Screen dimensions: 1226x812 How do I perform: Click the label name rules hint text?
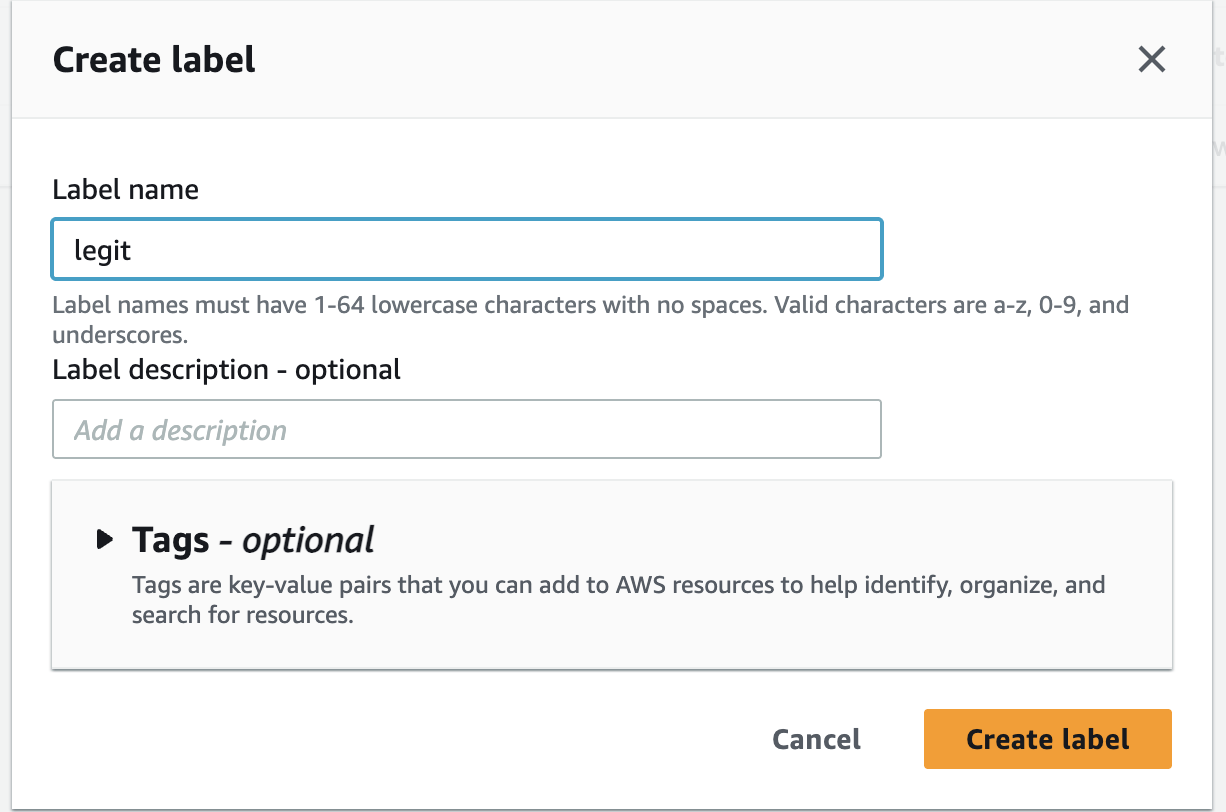coord(590,305)
